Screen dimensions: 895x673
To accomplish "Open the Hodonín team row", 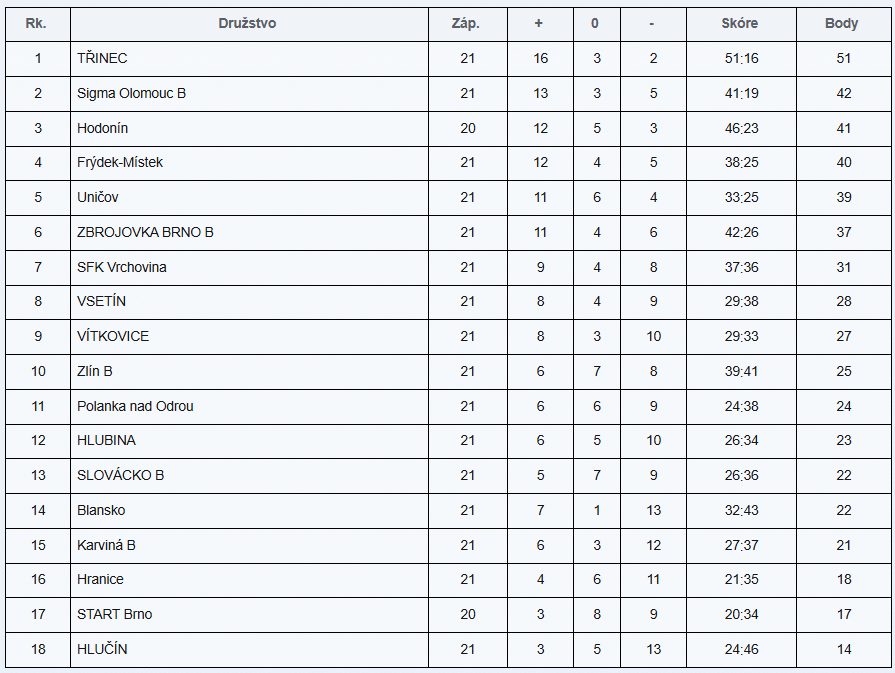I will click(x=103, y=128).
